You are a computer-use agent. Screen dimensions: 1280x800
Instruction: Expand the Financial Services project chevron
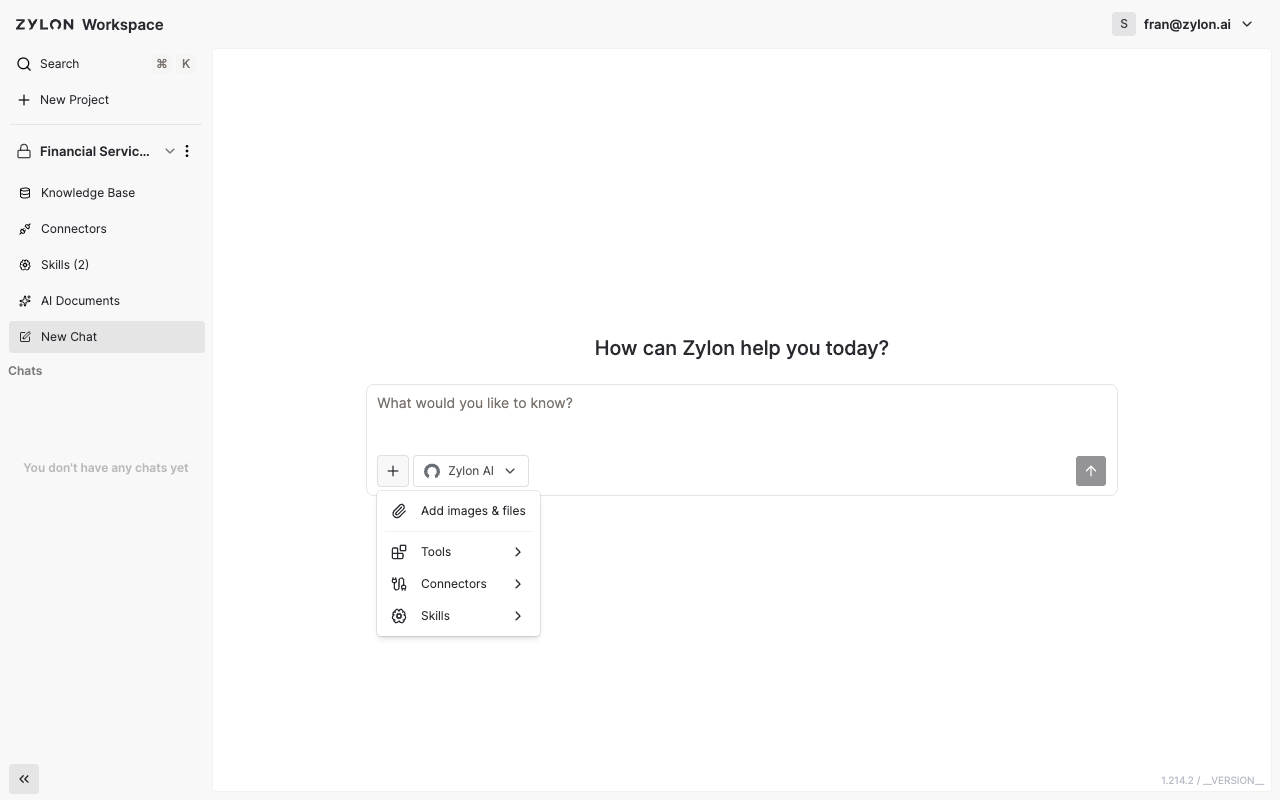pyautogui.click(x=170, y=151)
